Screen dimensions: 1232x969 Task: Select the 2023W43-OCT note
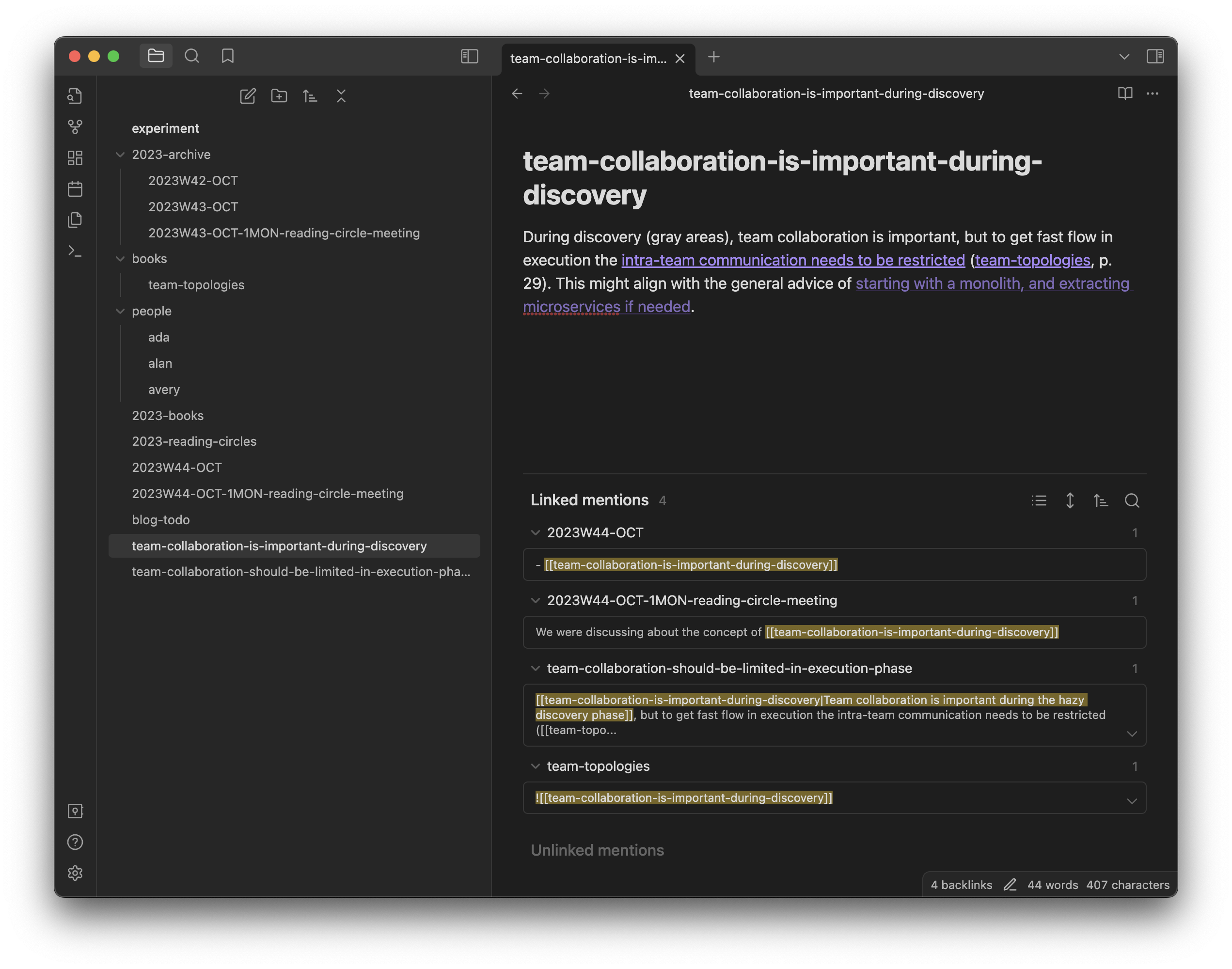click(x=195, y=206)
